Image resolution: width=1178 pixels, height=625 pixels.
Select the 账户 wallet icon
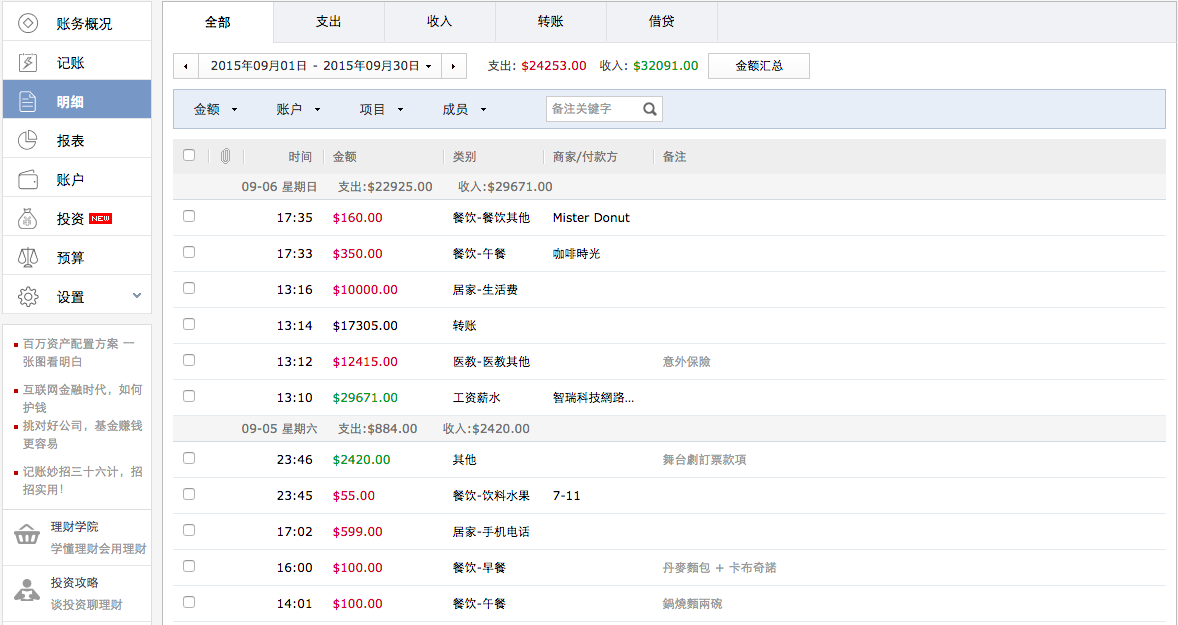click(x=28, y=180)
